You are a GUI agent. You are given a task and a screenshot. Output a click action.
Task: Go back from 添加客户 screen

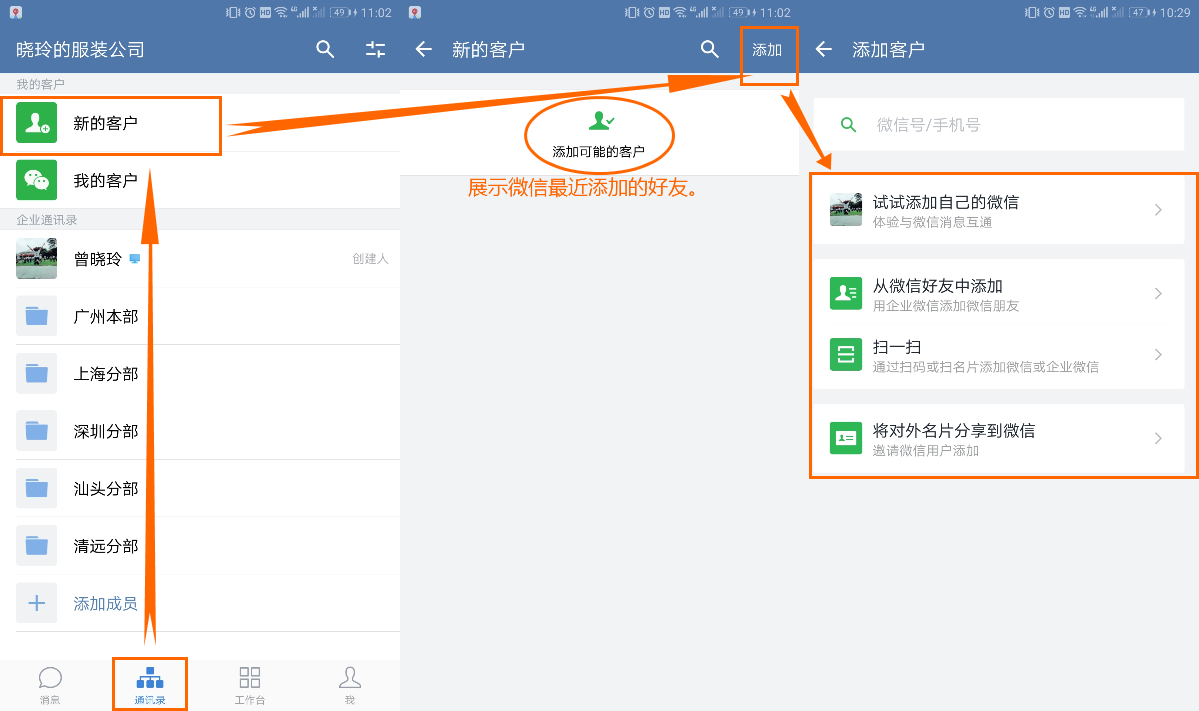(x=824, y=50)
